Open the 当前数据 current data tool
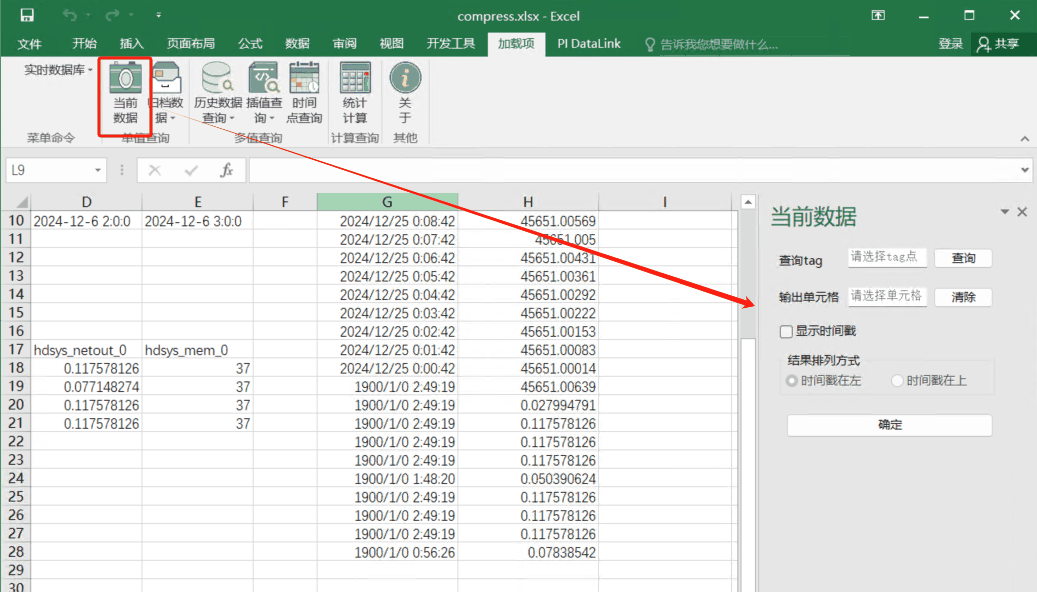The width and height of the screenshot is (1037, 592). (125, 93)
